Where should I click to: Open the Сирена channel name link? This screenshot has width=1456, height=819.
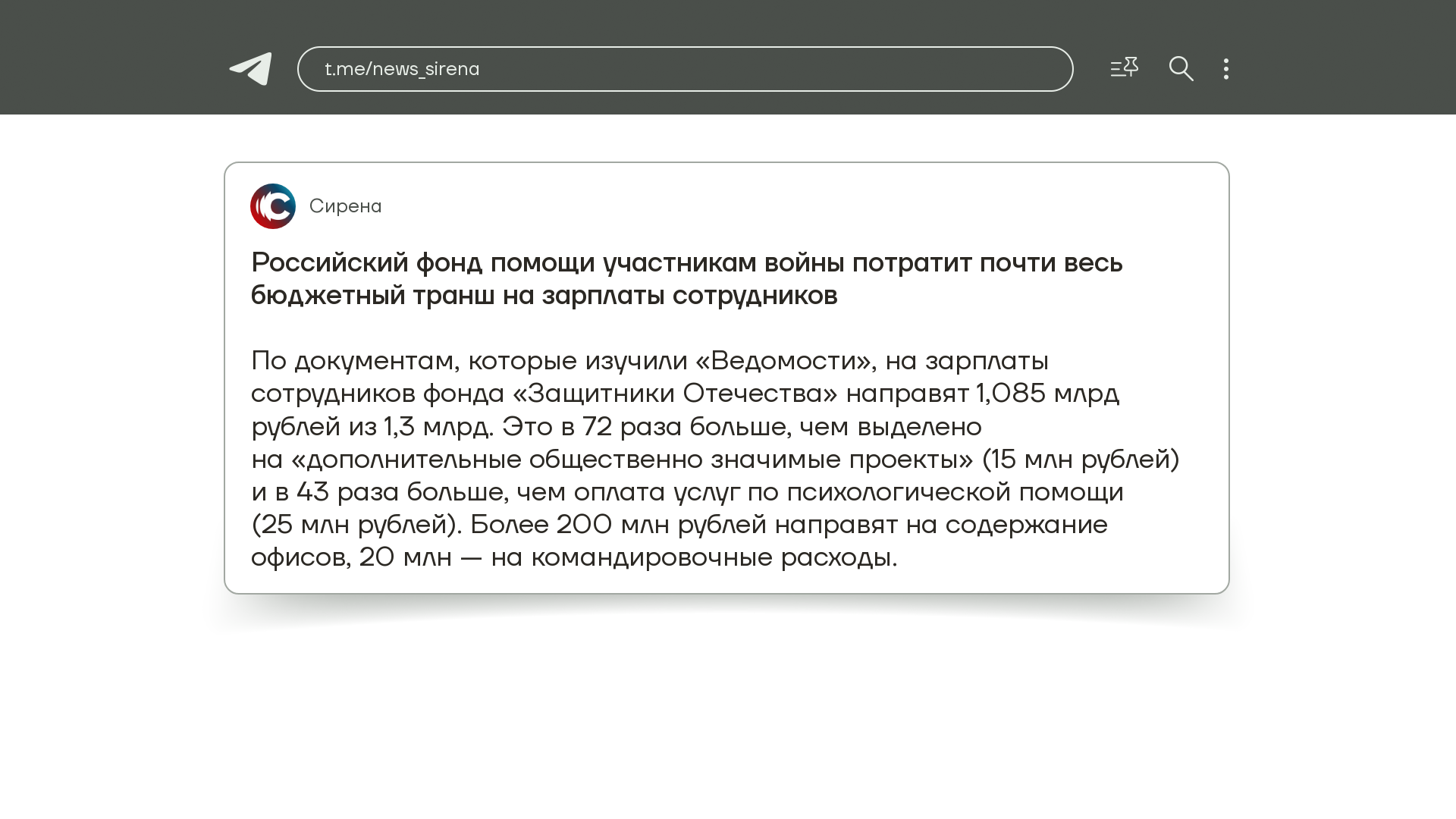click(x=345, y=206)
